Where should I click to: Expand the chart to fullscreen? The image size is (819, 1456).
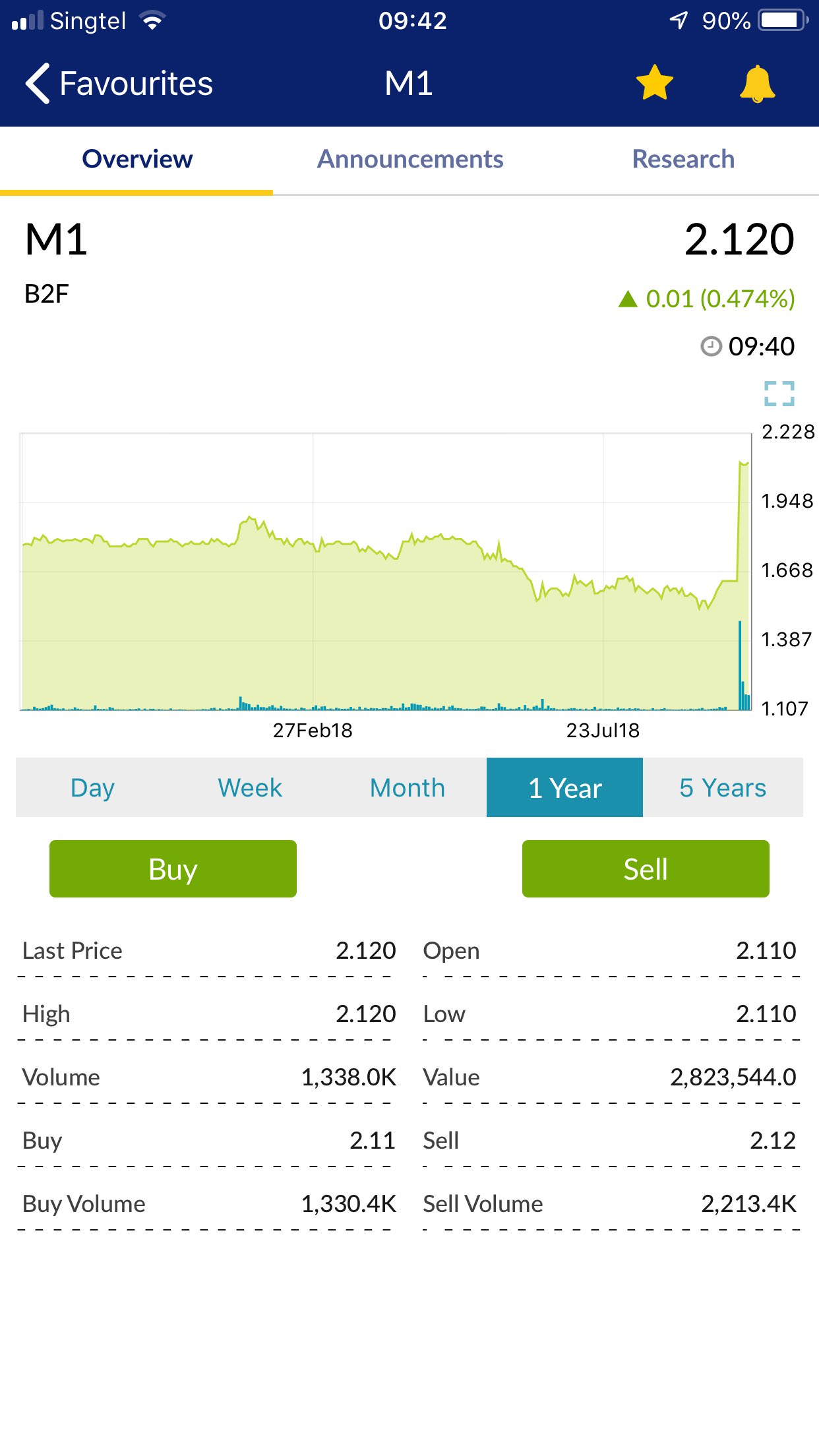pos(779,394)
